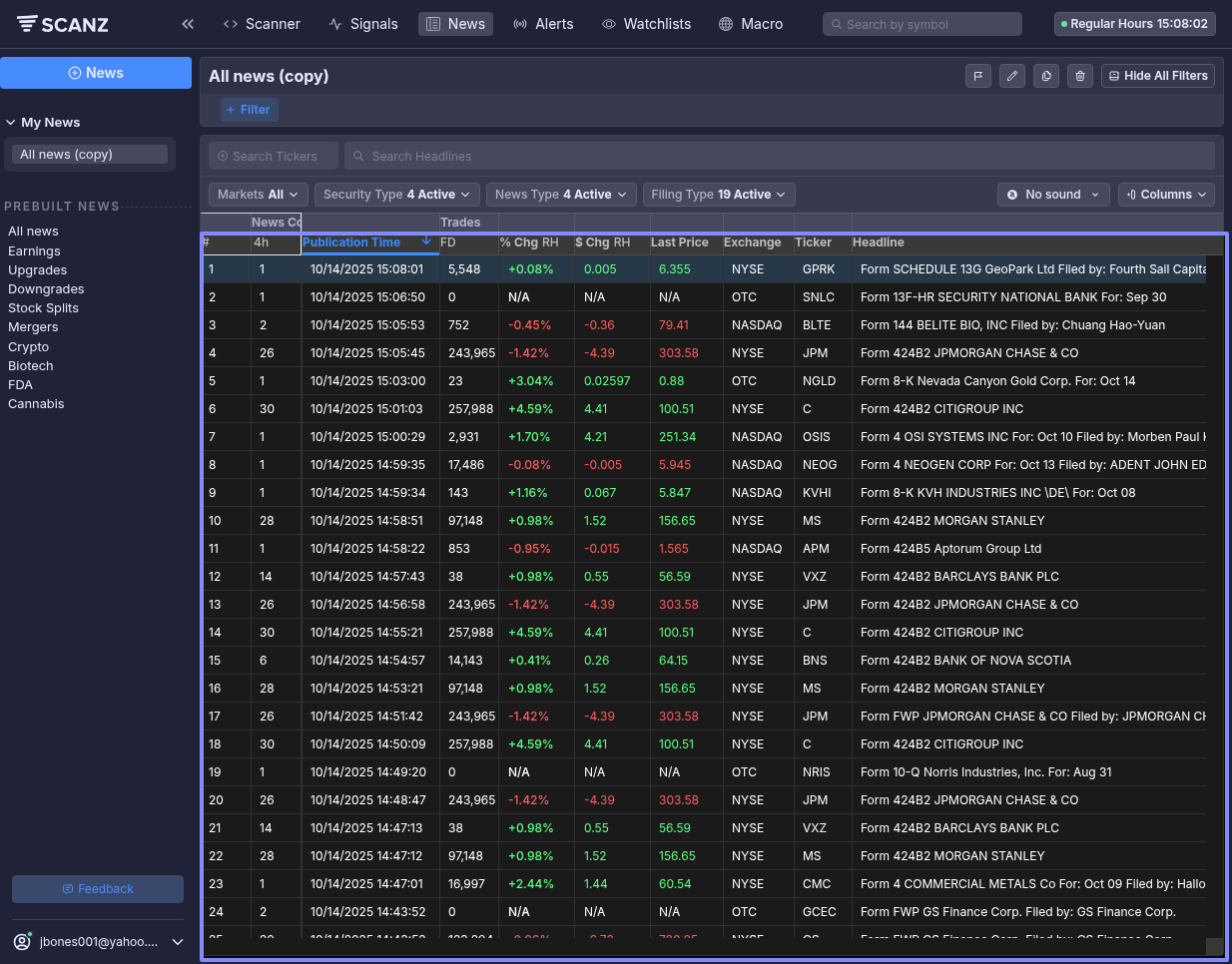Click the duplicate copy icon
This screenshot has width=1232, height=964.
click(x=1046, y=76)
